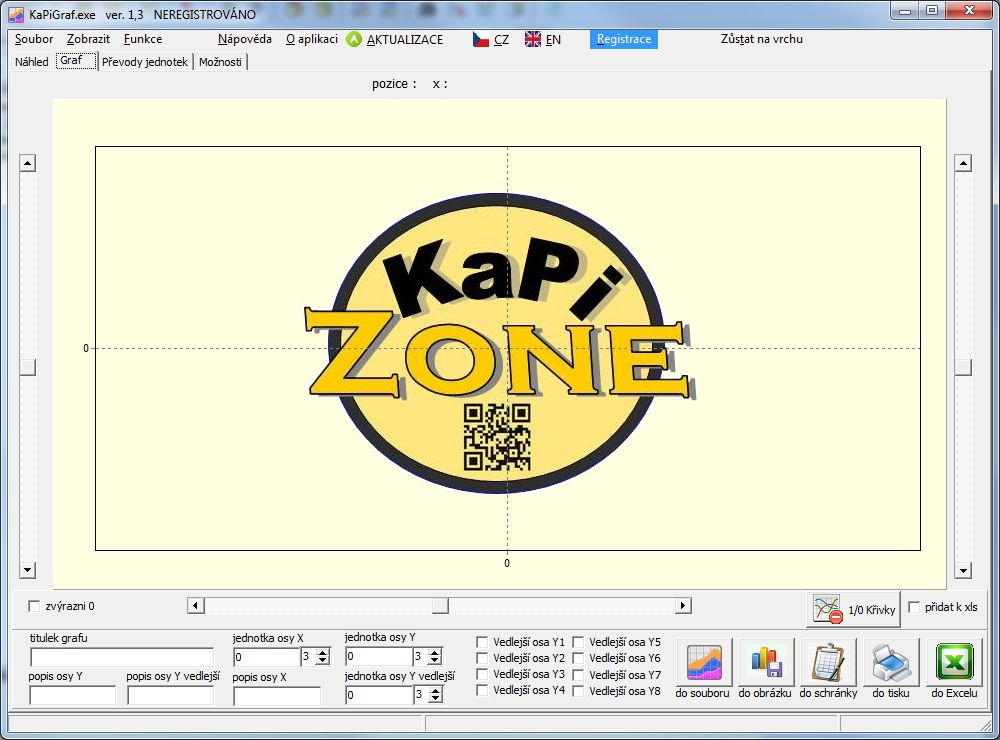
Task: Decrease jednotka osy X decimals spinner
Action: coord(323,660)
